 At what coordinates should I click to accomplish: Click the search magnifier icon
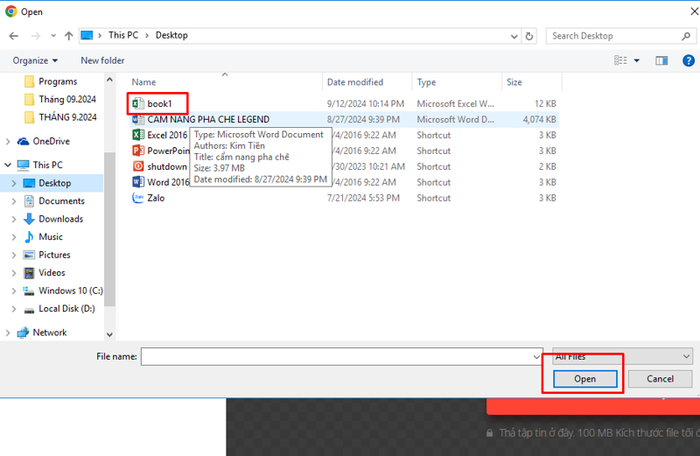tap(686, 36)
